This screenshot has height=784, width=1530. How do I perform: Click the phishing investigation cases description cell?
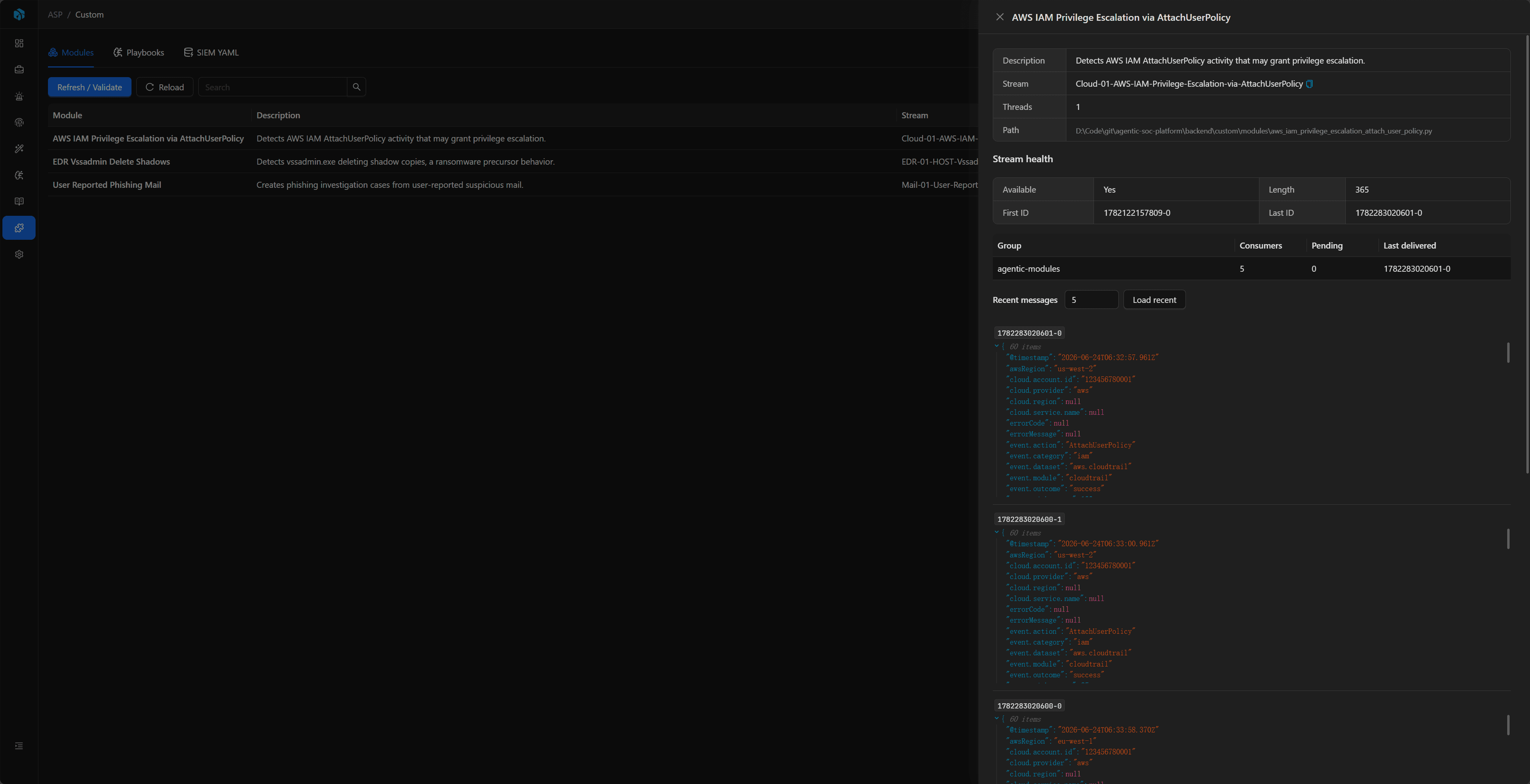point(390,185)
